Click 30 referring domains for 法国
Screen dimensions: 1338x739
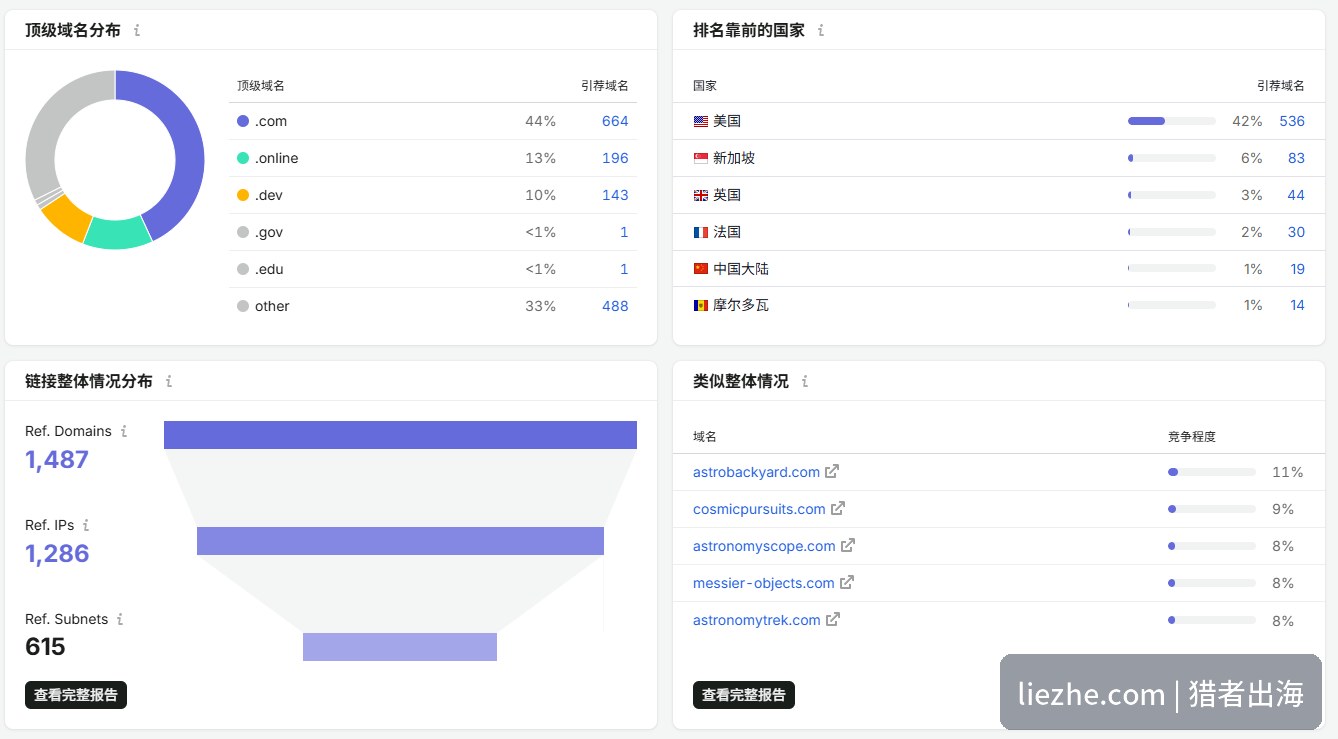pyautogui.click(x=1296, y=232)
